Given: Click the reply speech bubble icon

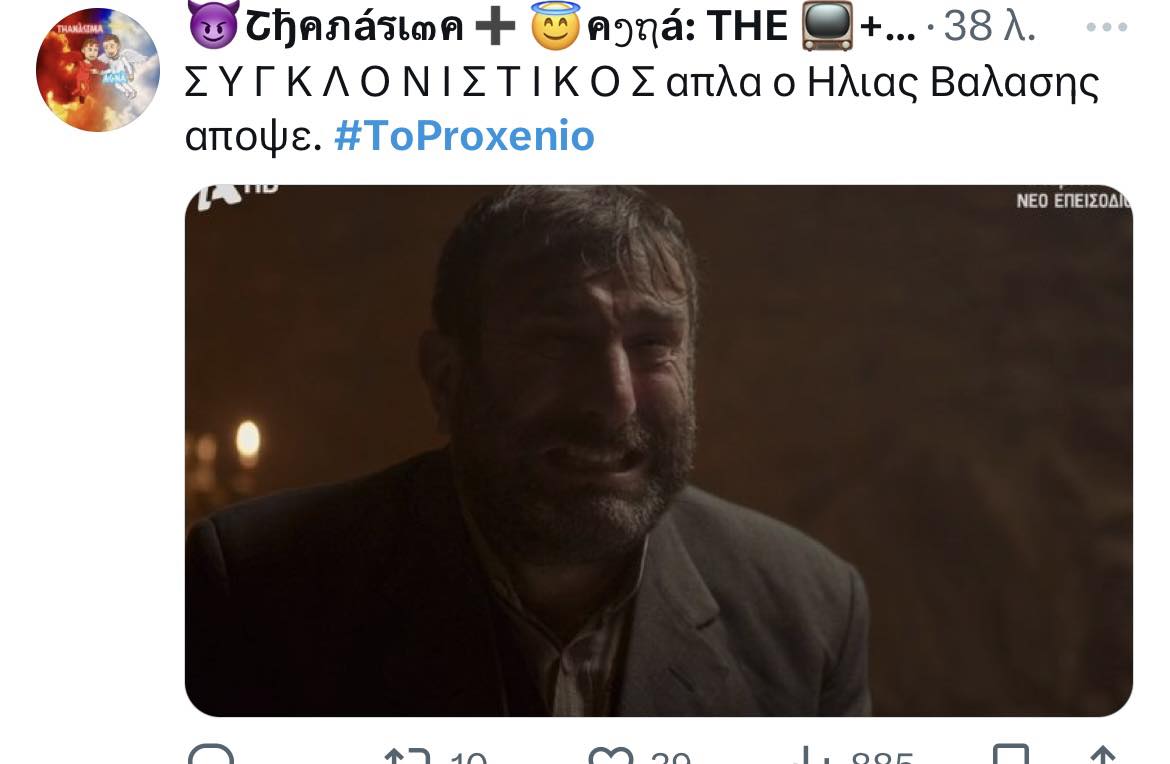Looking at the screenshot, I should click(x=210, y=756).
